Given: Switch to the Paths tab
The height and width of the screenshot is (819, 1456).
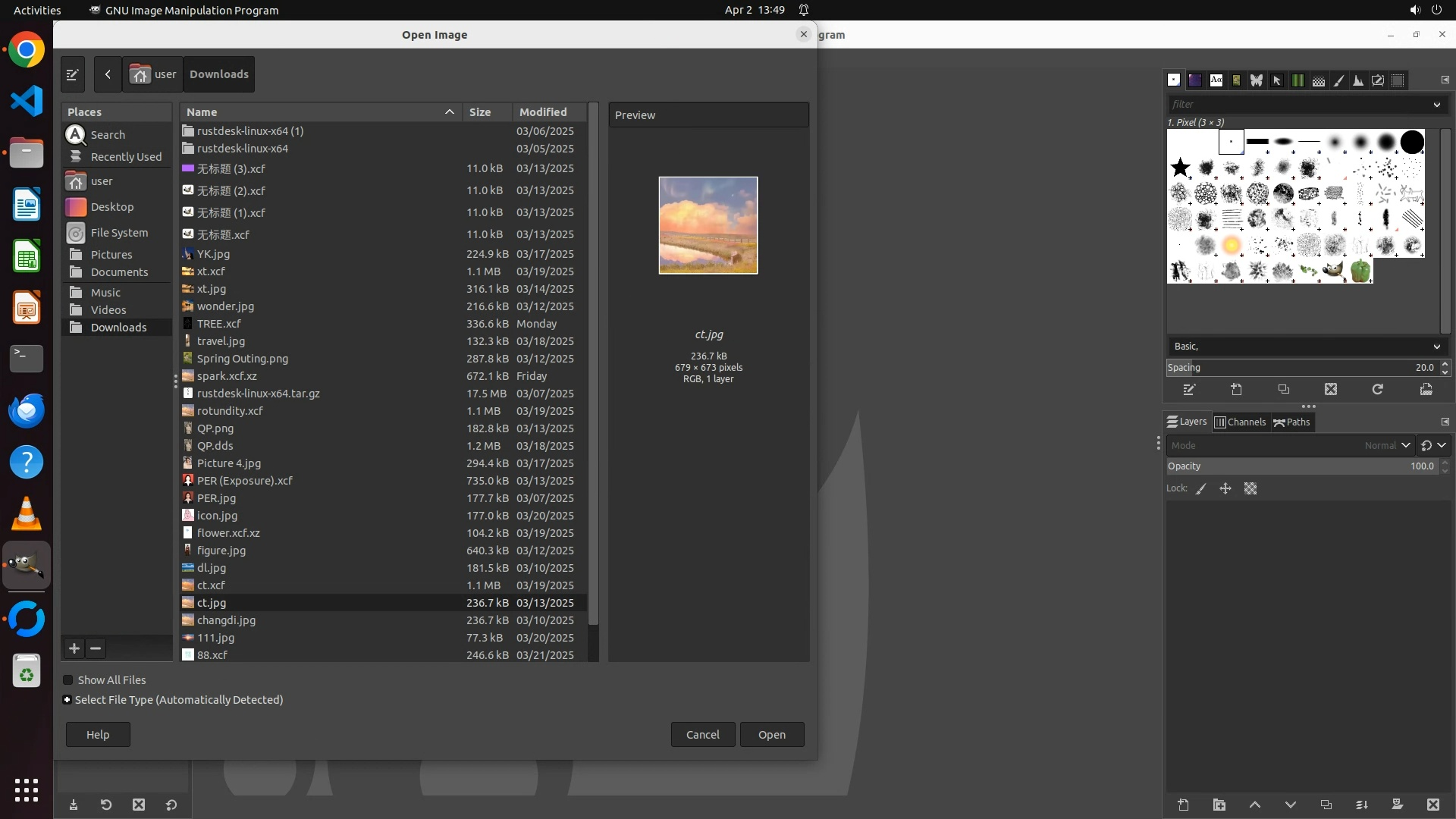Looking at the screenshot, I should (1291, 422).
